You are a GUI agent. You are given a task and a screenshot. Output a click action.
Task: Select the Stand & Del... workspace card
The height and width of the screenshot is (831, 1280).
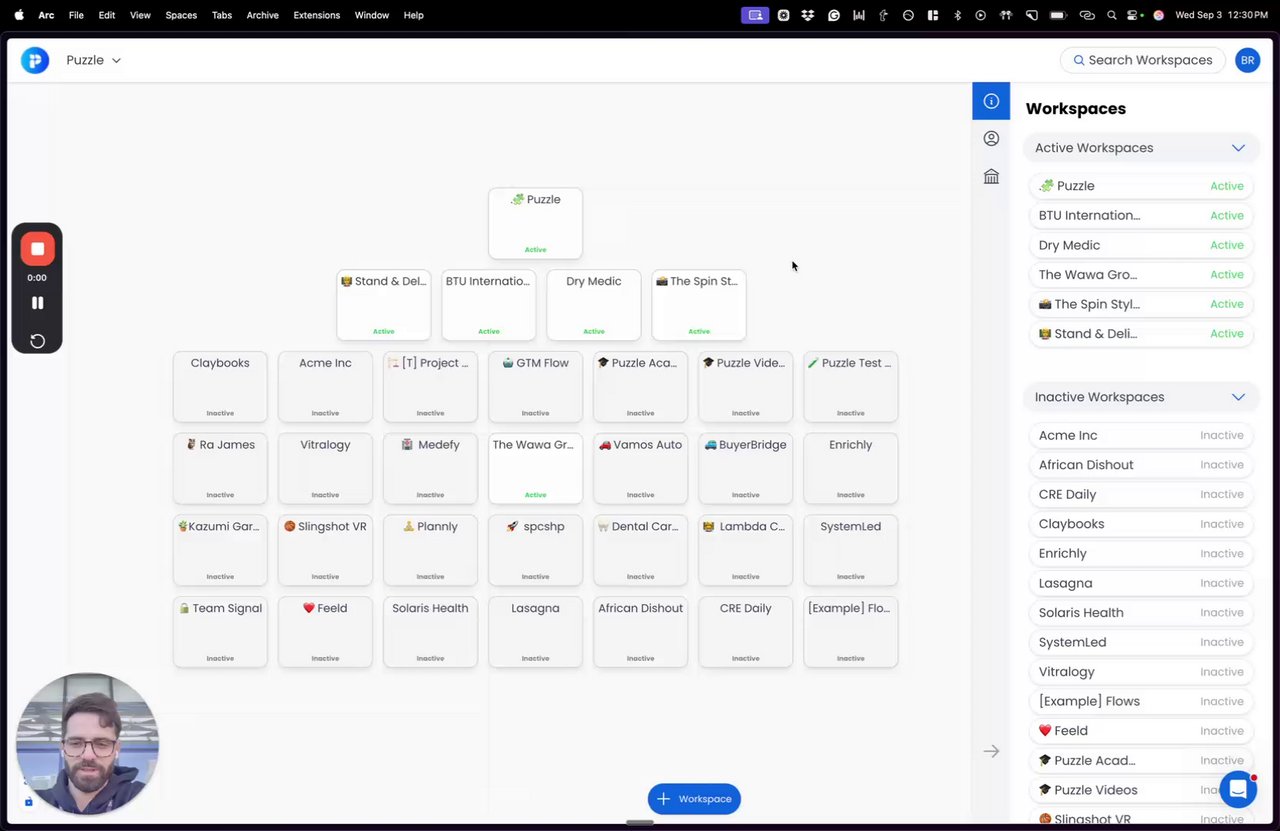(x=384, y=305)
